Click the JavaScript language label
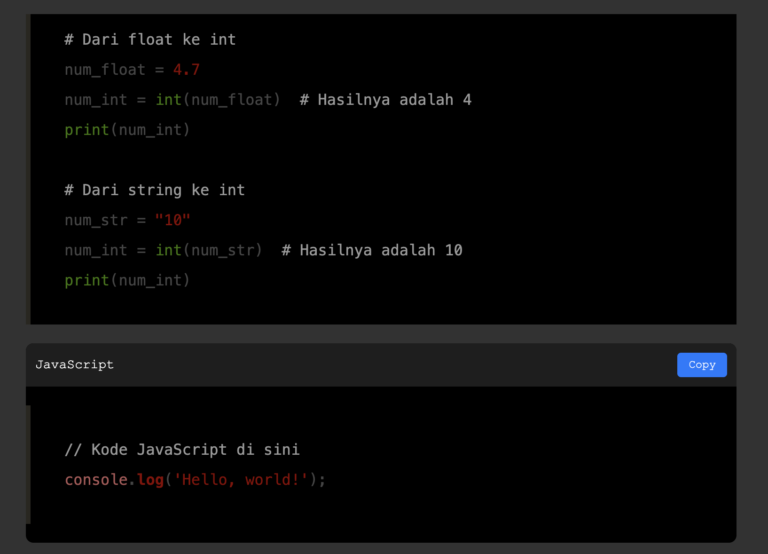 74,365
